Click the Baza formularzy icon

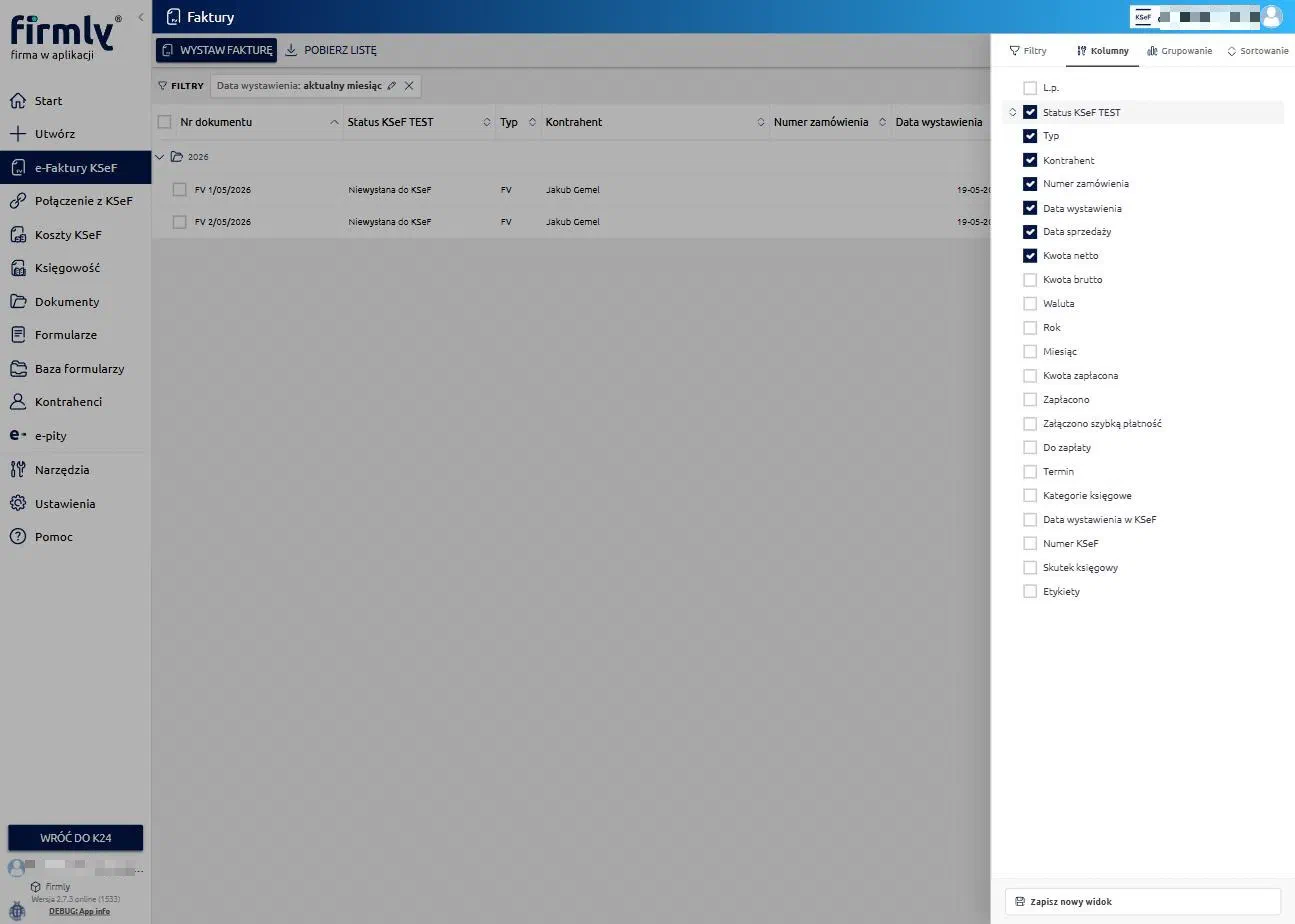17,369
